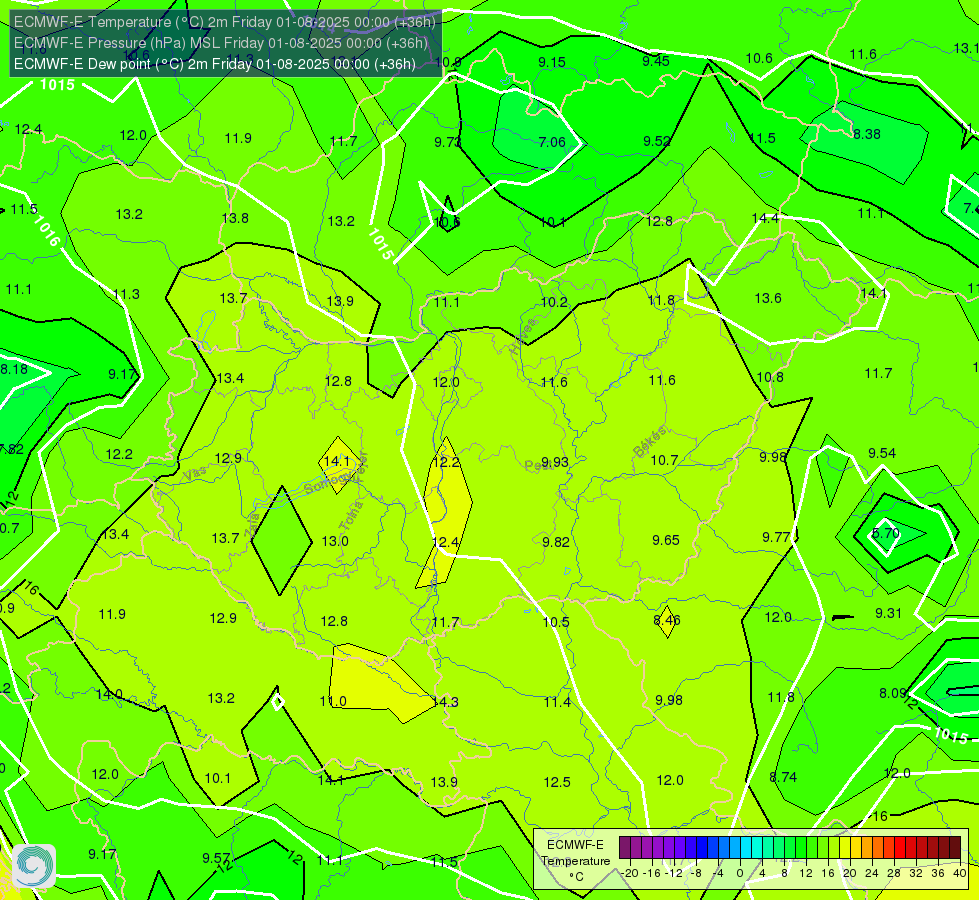
Task: Click the legend tick label -12
Action: click(x=673, y=873)
